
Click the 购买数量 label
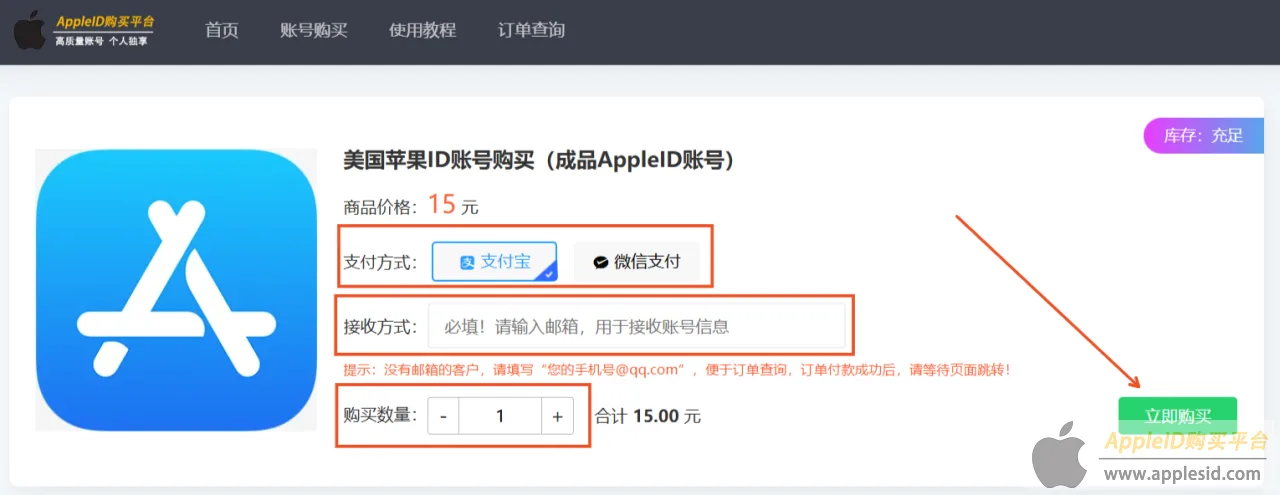coord(380,415)
